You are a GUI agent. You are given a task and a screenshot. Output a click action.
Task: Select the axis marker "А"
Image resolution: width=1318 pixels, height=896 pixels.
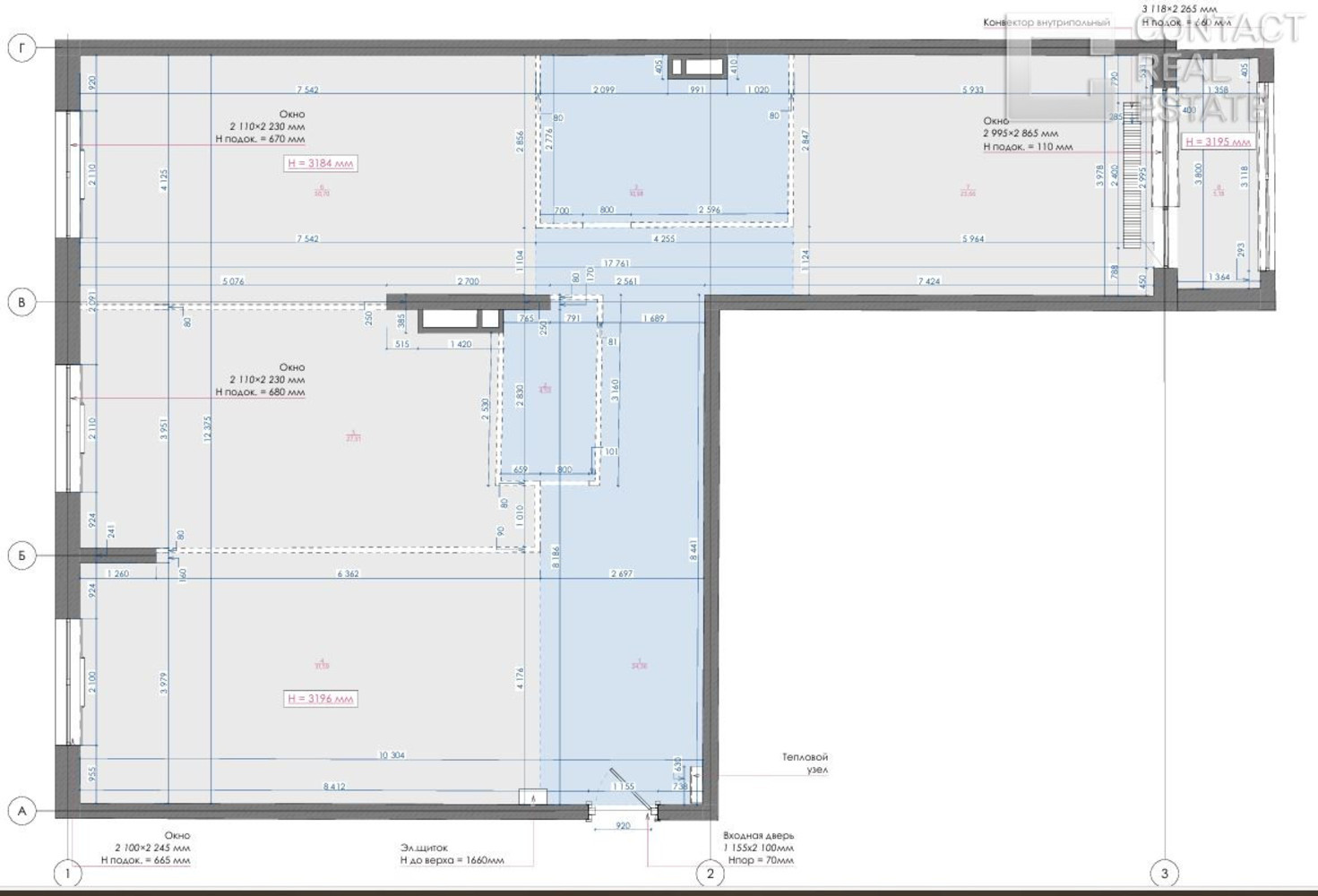coord(22,812)
